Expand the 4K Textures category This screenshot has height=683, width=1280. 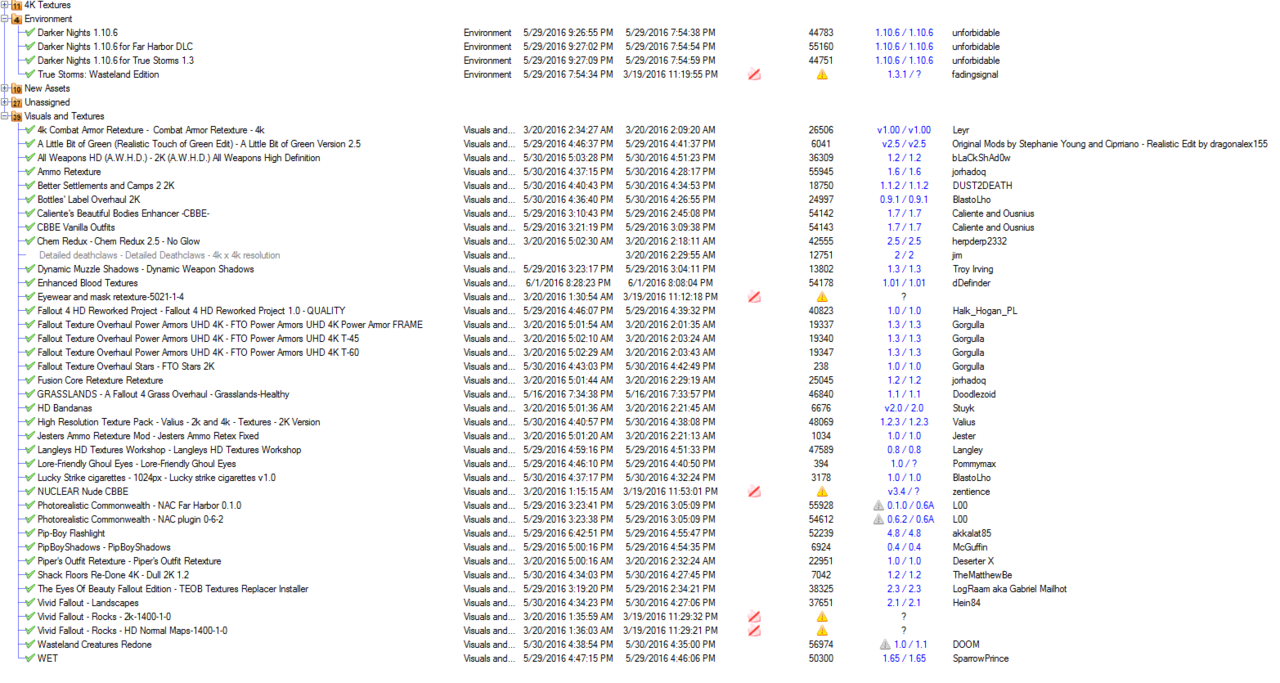pyautogui.click(x=5, y=5)
